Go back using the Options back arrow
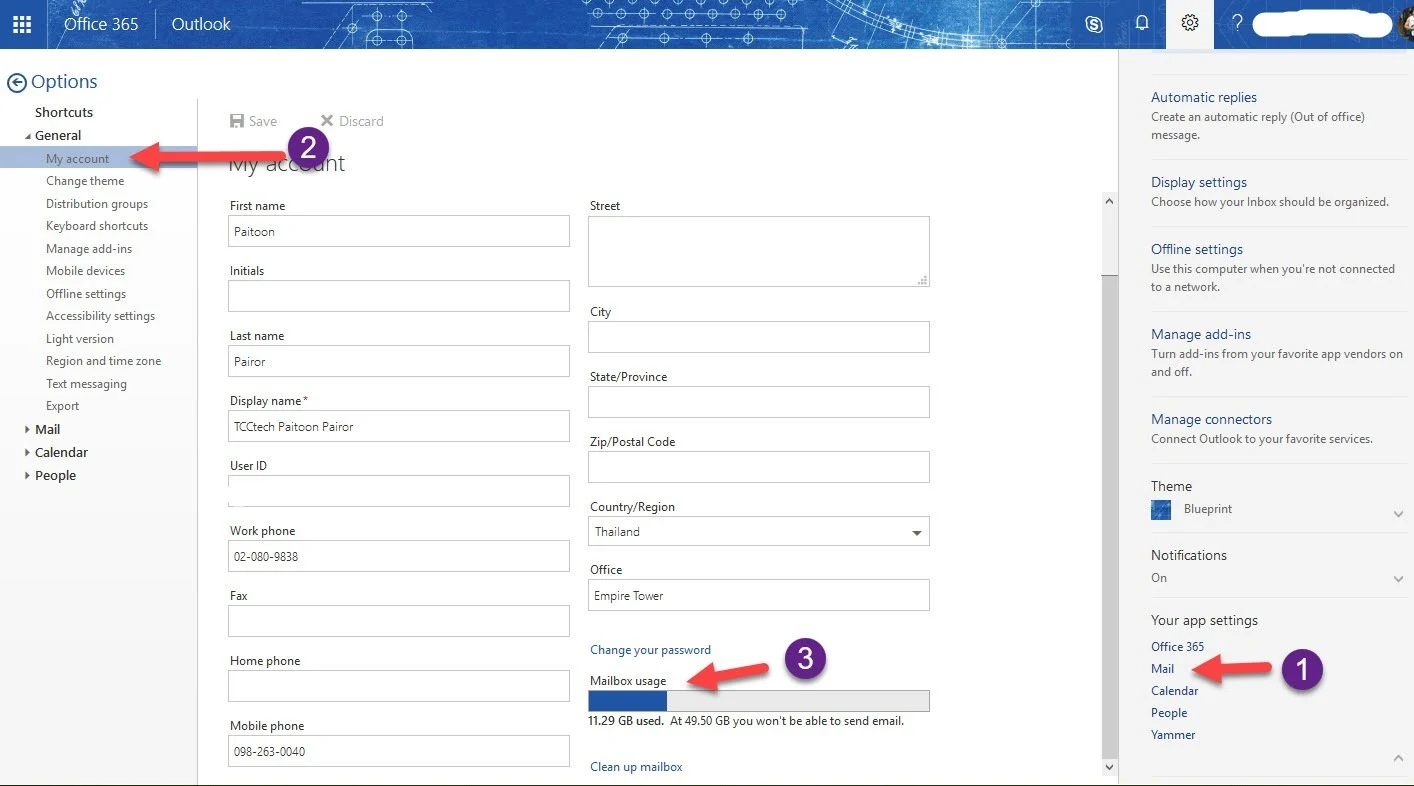 click(x=17, y=81)
